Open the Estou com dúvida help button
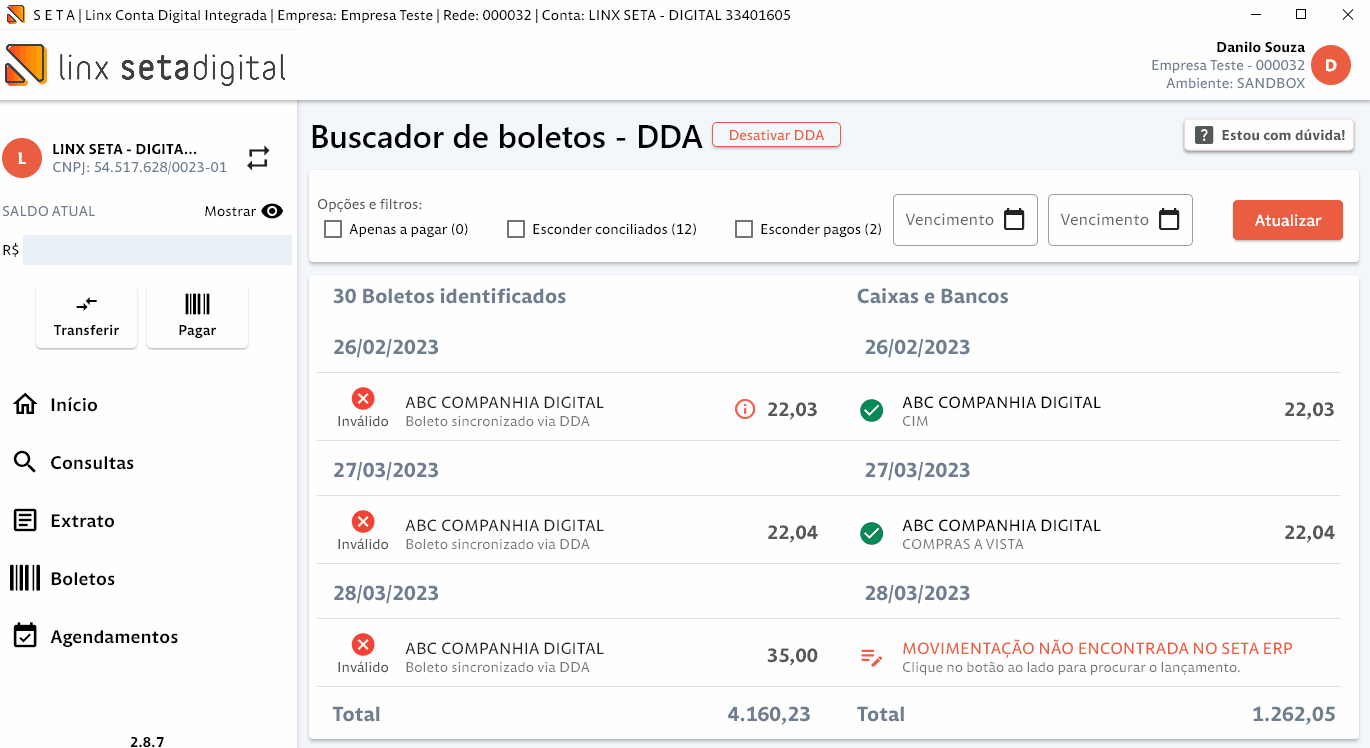The width and height of the screenshot is (1370, 748). coord(1269,135)
